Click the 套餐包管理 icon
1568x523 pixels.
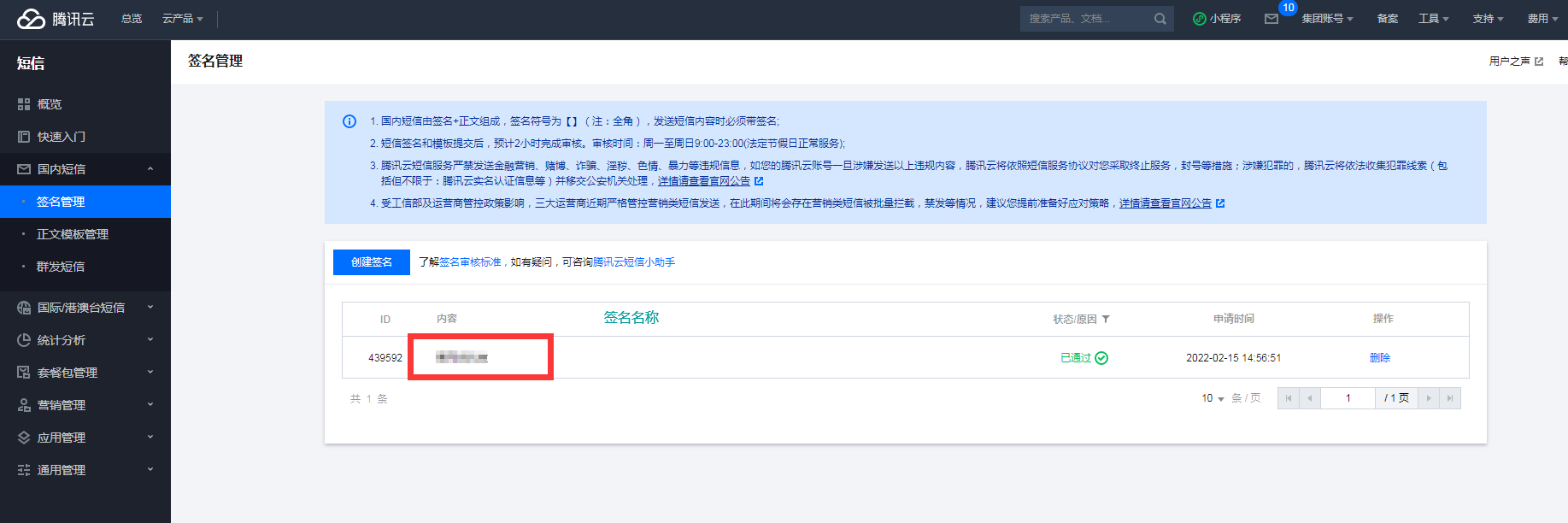coord(24,373)
